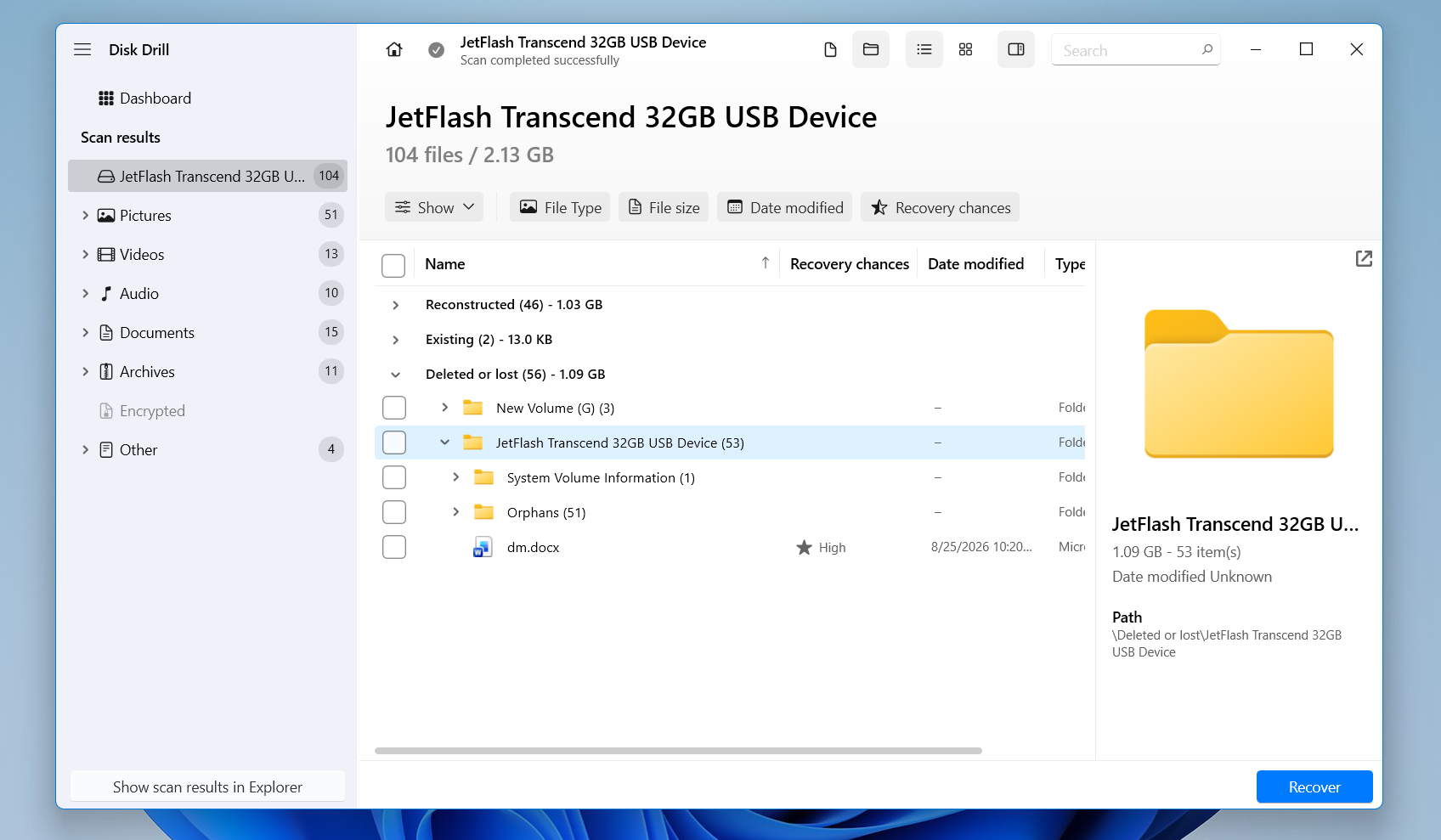Select the grid view icon
The image size is (1441, 840).
(965, 49)
